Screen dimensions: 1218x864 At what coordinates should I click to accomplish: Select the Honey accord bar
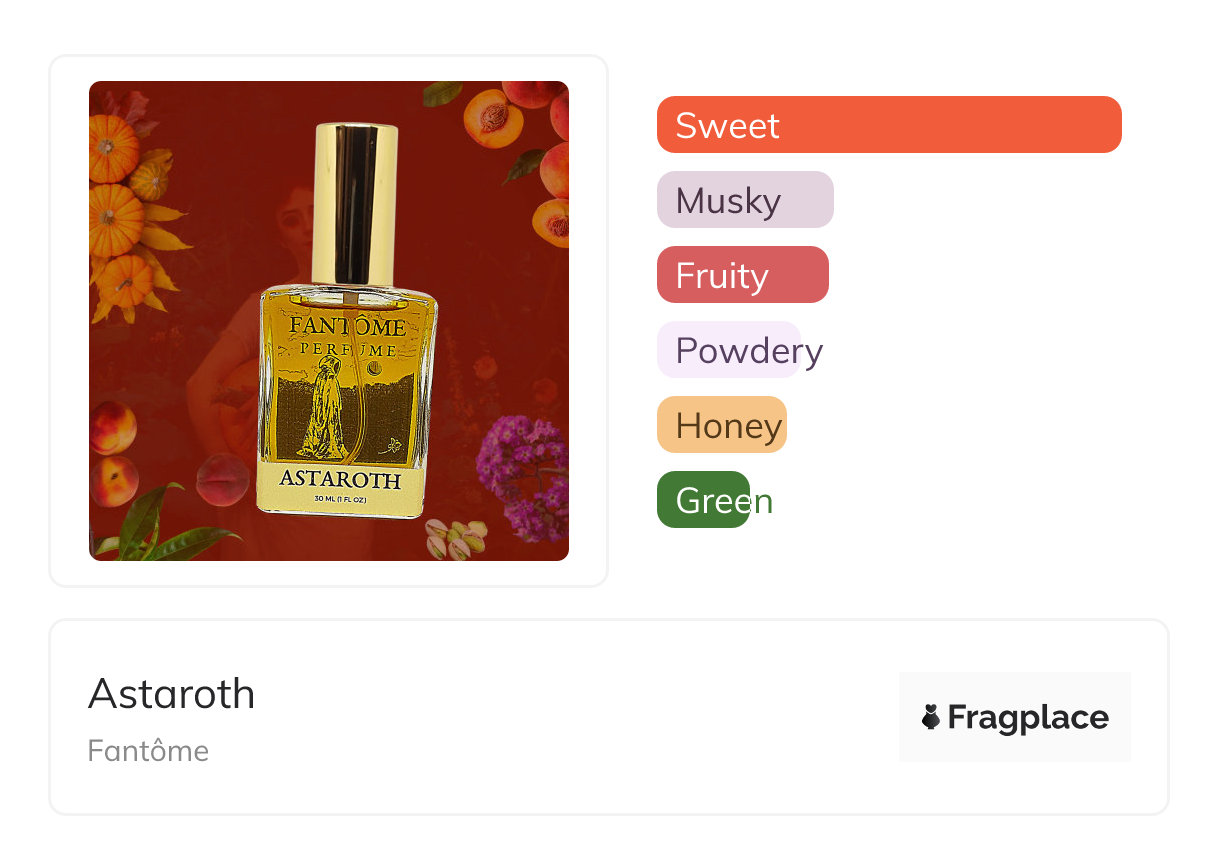(722, 425)
